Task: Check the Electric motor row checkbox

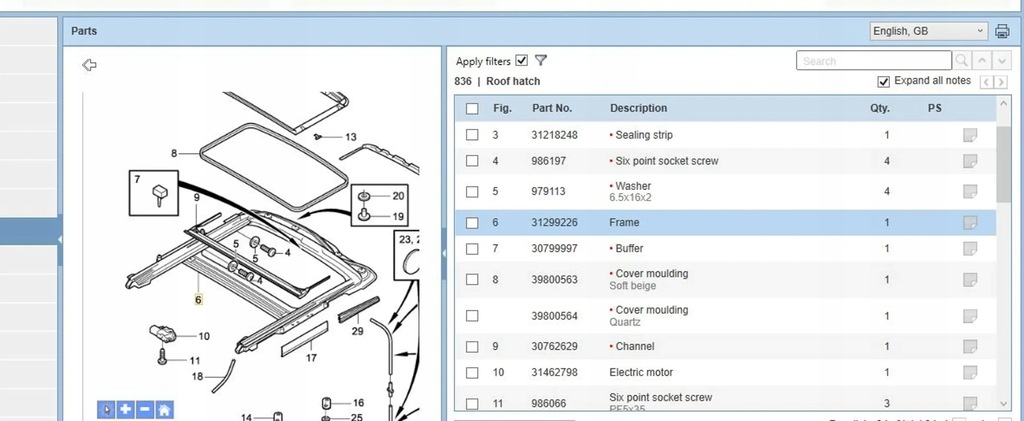Action: coord(472,373)
